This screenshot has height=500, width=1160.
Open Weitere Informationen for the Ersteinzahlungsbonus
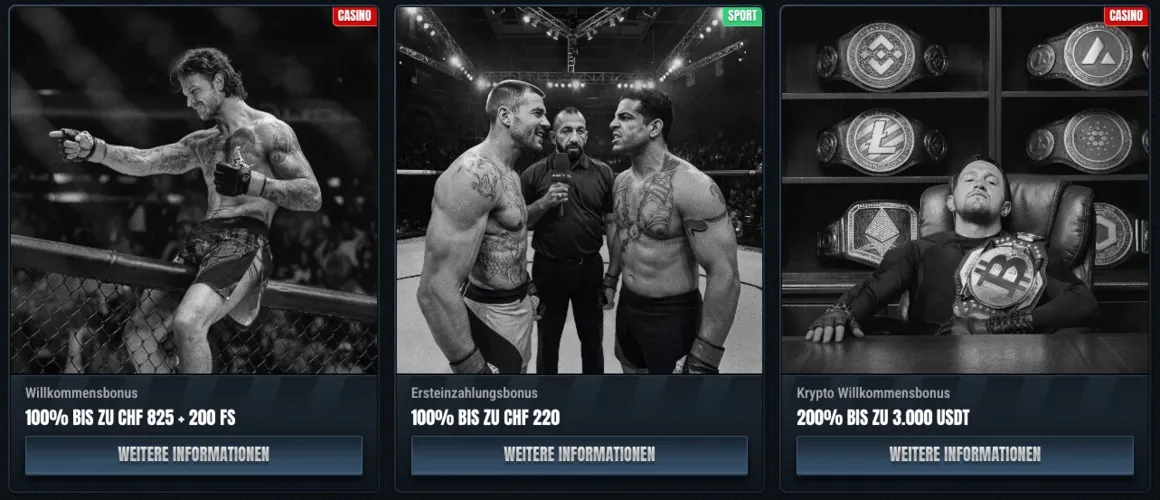[x=579, y=455]
